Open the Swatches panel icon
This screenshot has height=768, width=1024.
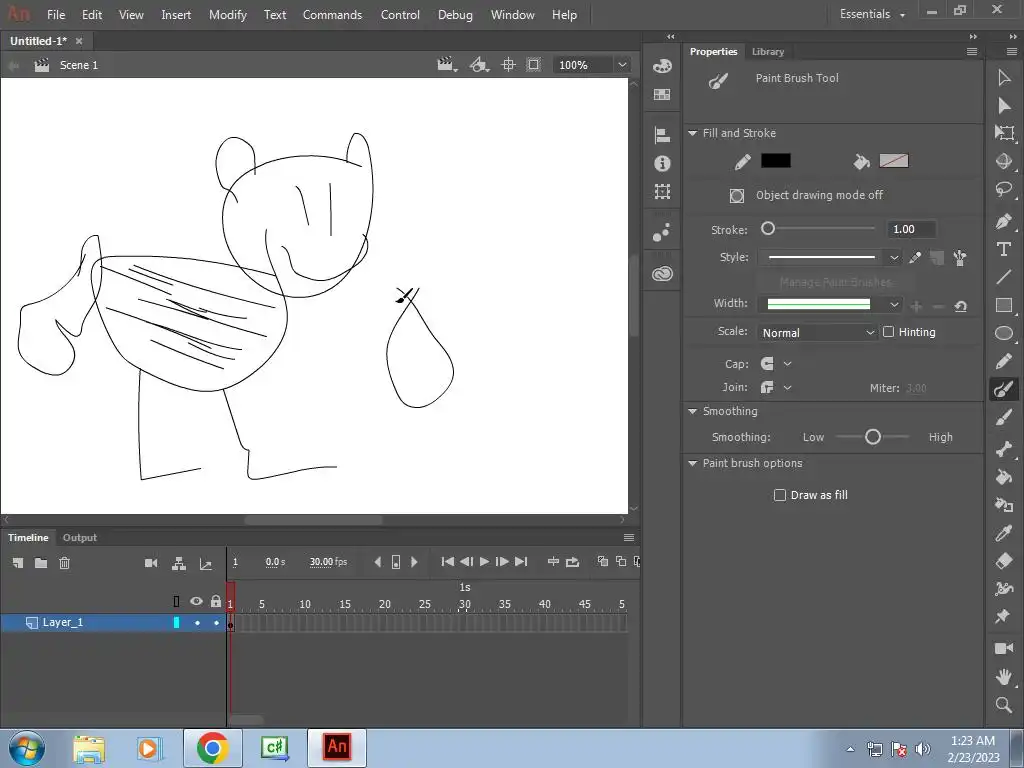pos(662,94)
